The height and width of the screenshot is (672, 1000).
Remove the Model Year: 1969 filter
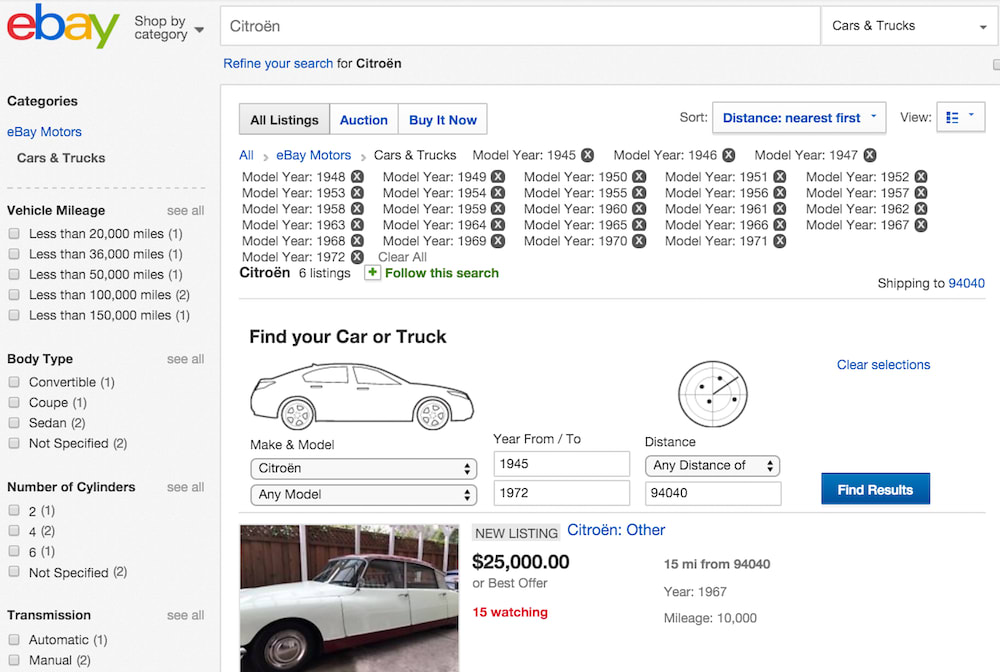[498, 241]
